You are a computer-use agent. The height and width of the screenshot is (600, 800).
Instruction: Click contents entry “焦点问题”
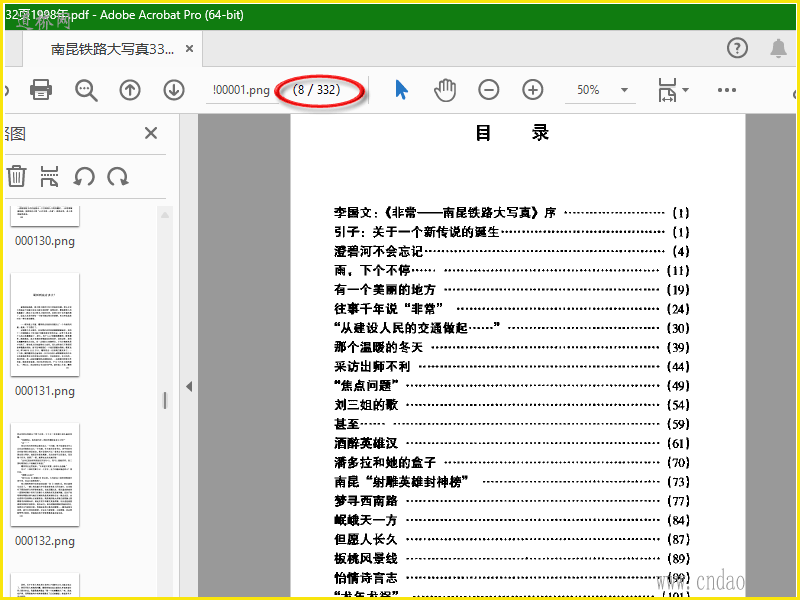(366, 386)
